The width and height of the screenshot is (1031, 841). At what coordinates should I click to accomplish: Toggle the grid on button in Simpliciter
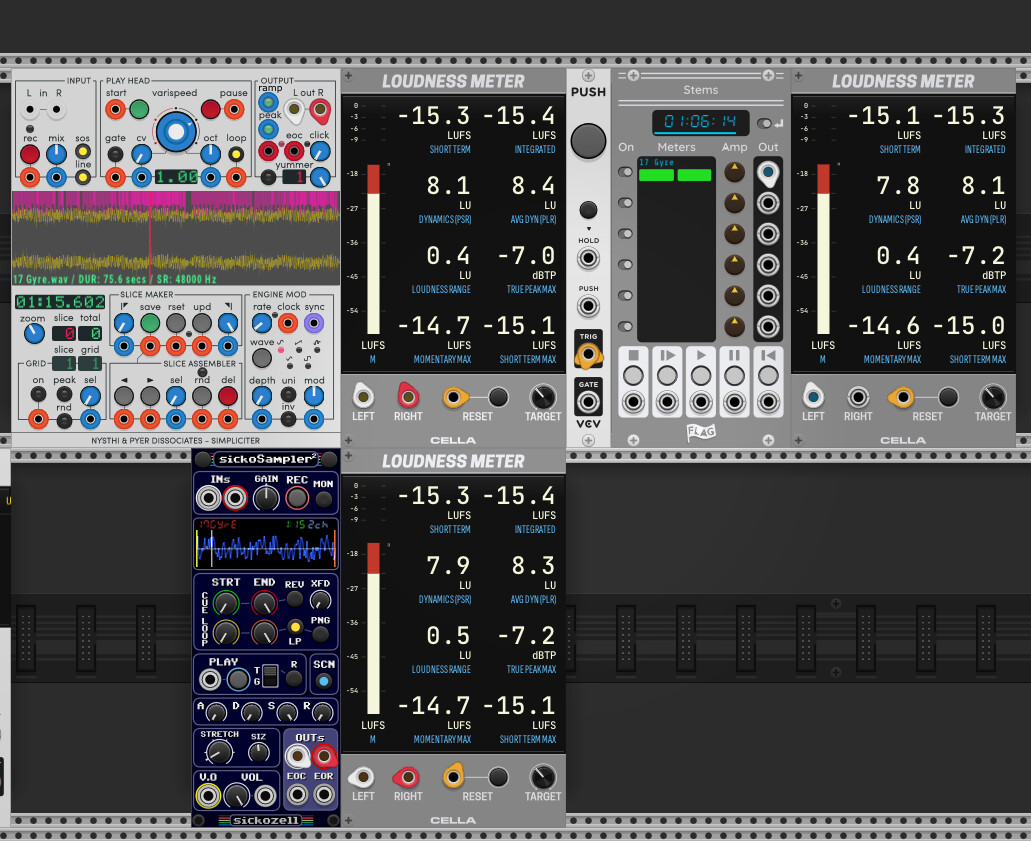click(x=39, y=394)
